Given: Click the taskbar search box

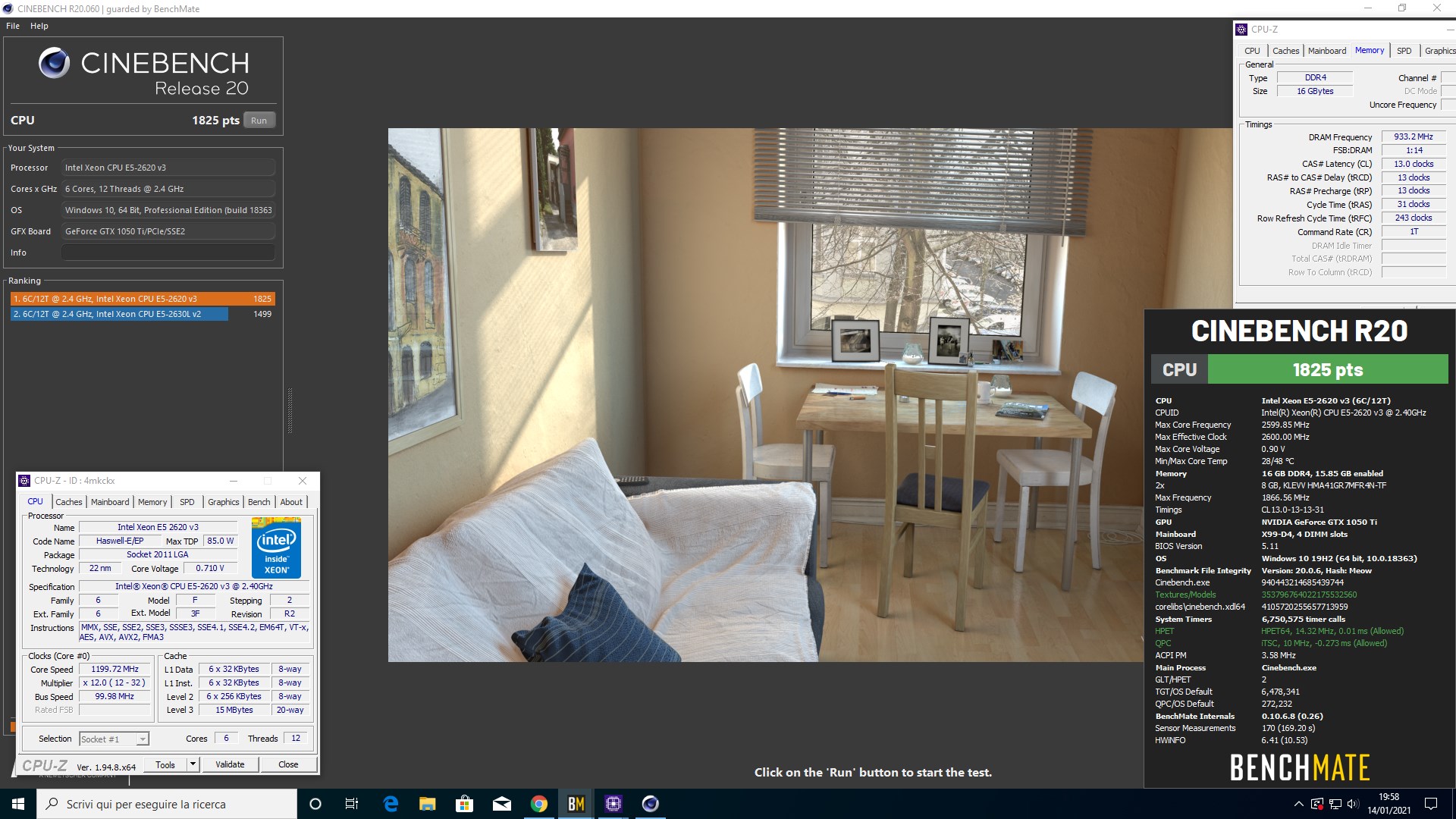Looking at the screenshot, I should (x=167, y=804).
